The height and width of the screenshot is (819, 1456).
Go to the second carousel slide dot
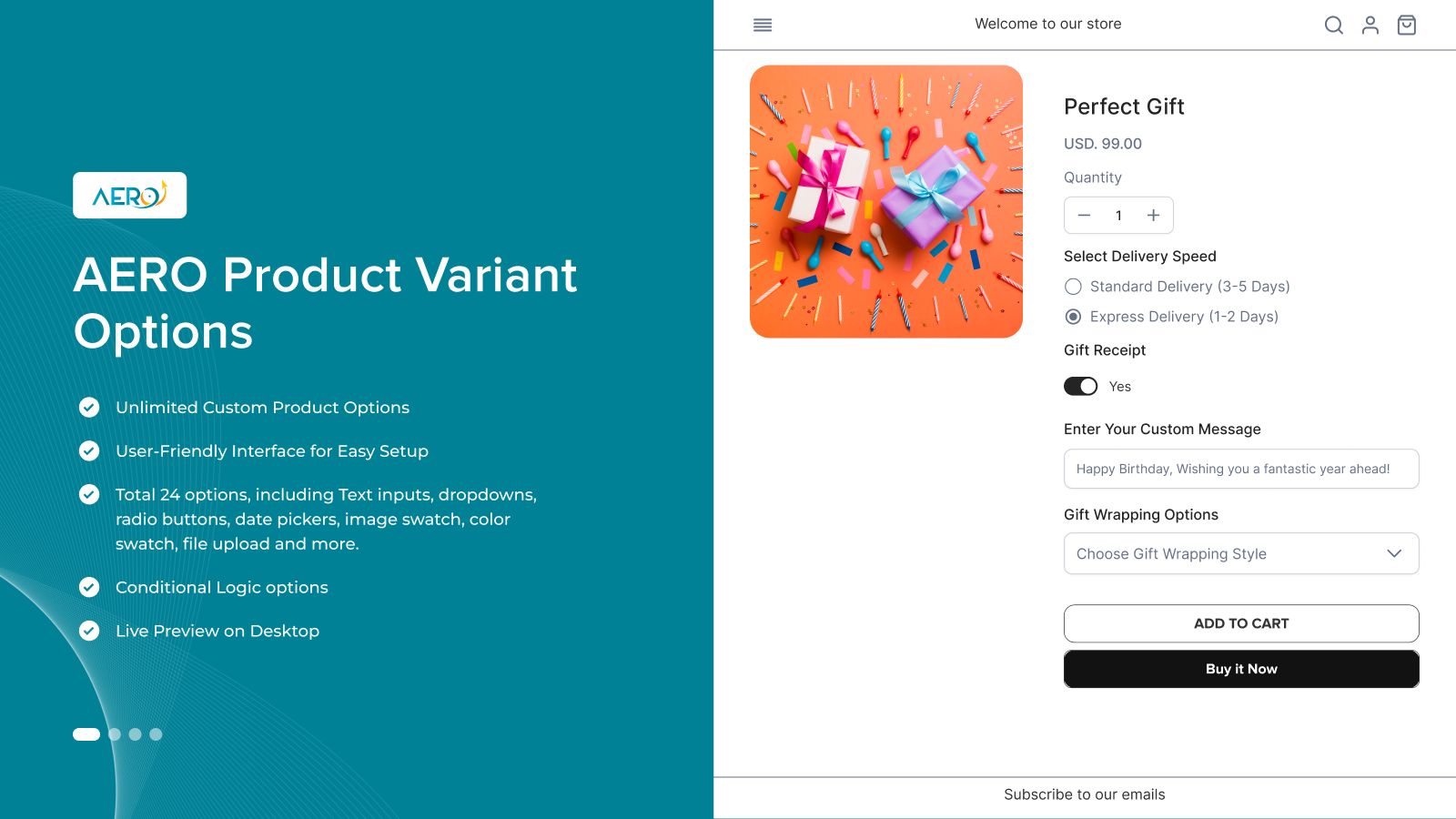[115, 734]
